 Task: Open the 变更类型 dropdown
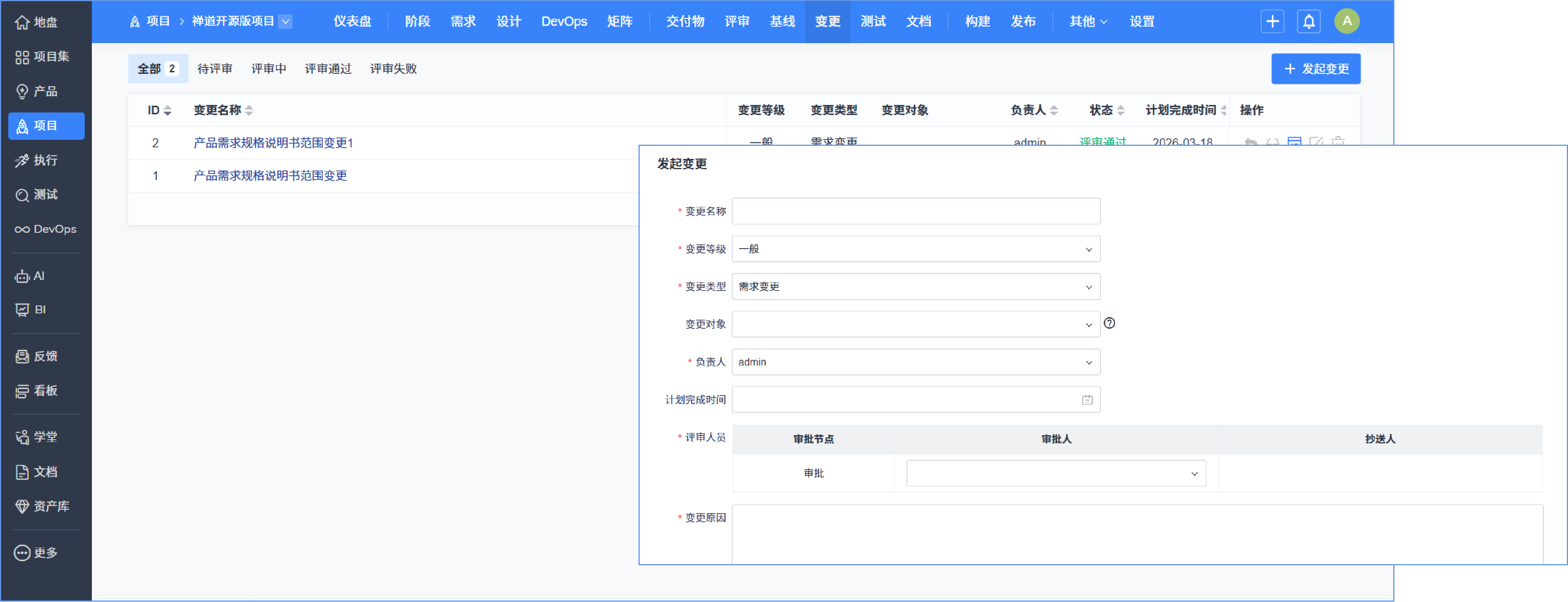916,287
